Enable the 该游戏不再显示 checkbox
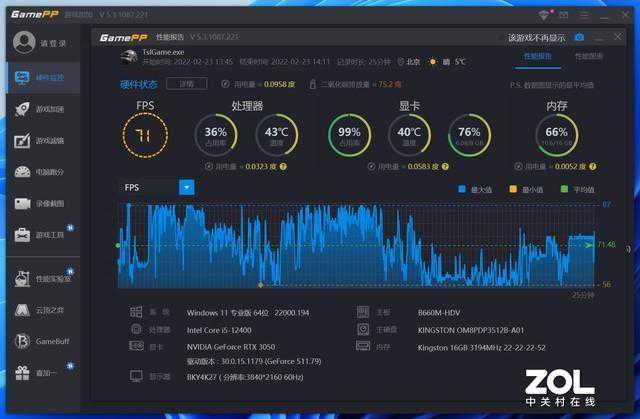The height and width of the screenshot is (419, 640). pyautogui.click(x=502, y=37)
